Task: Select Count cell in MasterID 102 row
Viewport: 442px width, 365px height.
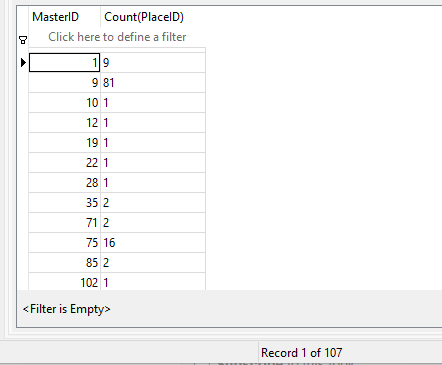Action: tap(153, 282)
